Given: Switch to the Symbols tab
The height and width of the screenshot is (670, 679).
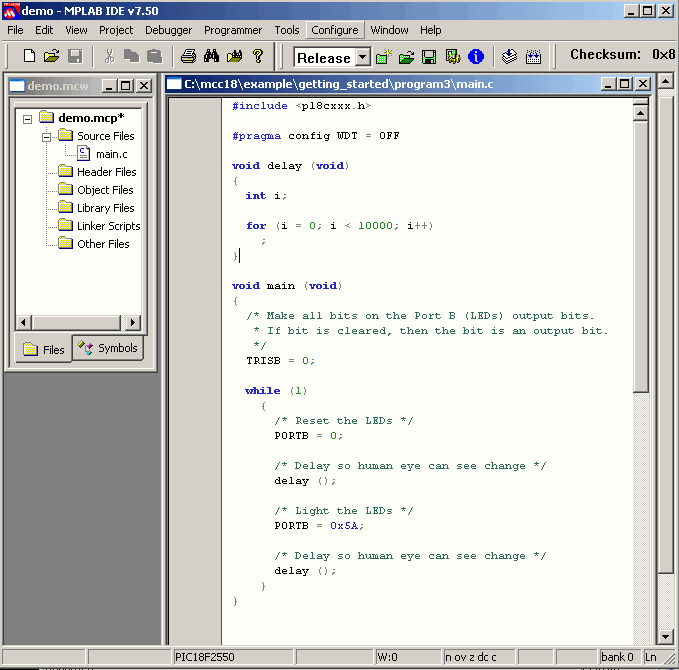Looking at the screenshot, I should [108, 348].
